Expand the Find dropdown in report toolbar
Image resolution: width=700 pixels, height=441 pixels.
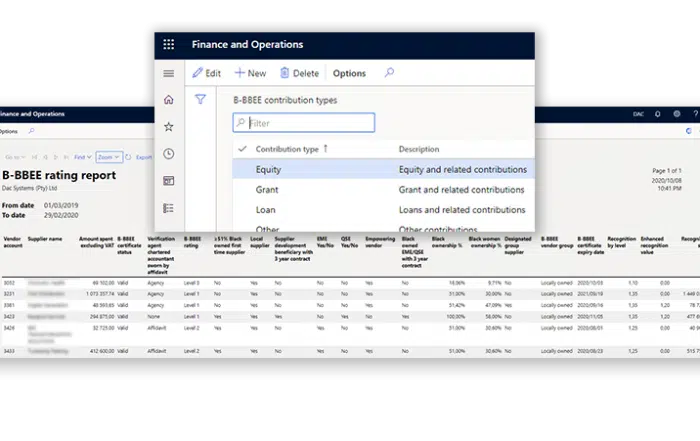point(81,157)
